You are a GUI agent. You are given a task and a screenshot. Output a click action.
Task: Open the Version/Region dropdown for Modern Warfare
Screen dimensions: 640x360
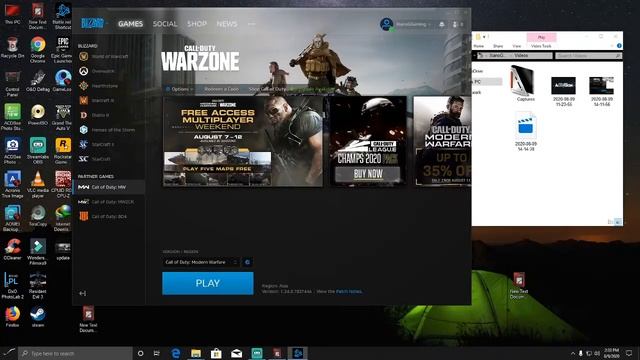202,262
